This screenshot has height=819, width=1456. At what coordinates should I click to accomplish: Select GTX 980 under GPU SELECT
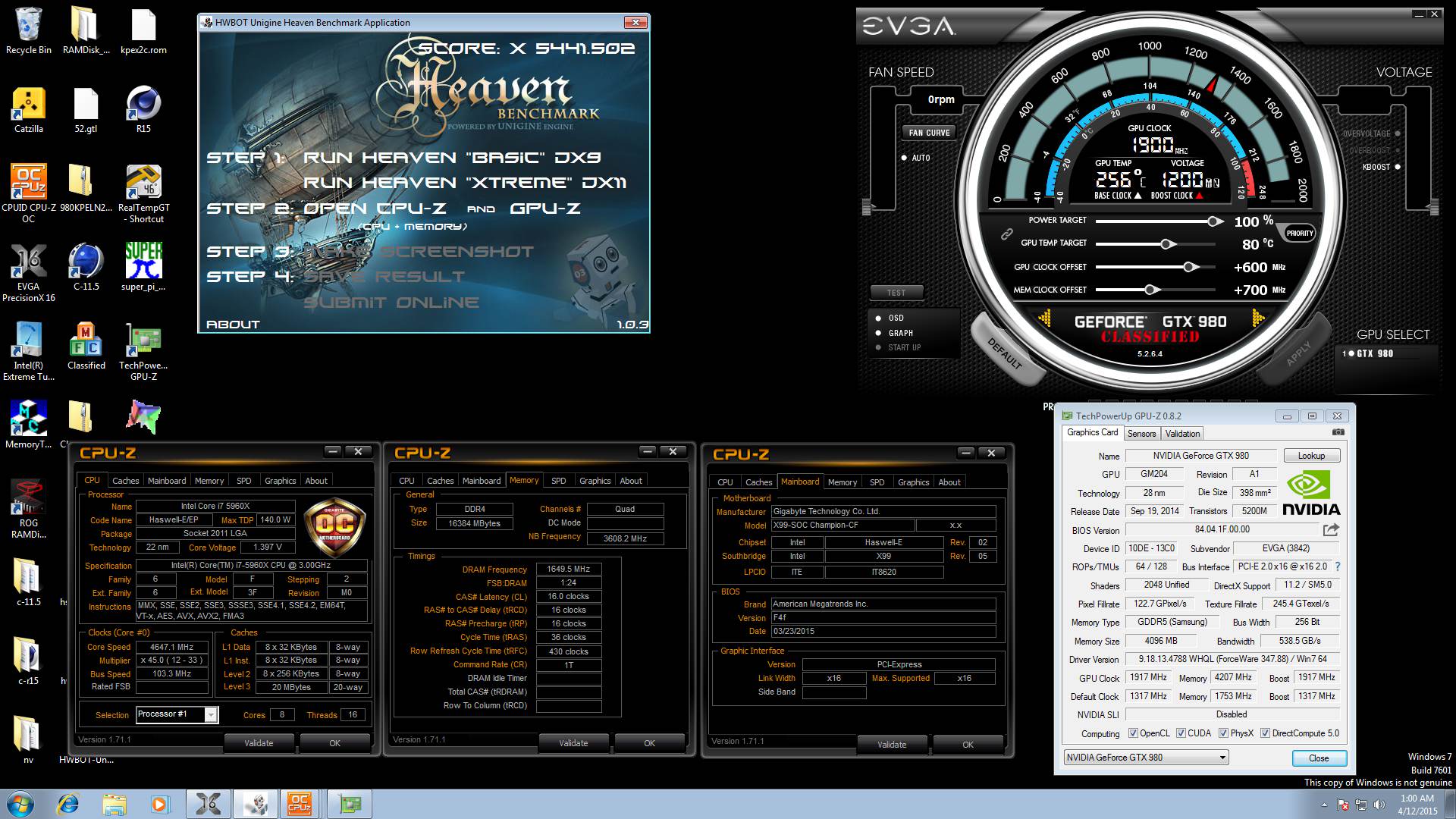(1367, 353)
